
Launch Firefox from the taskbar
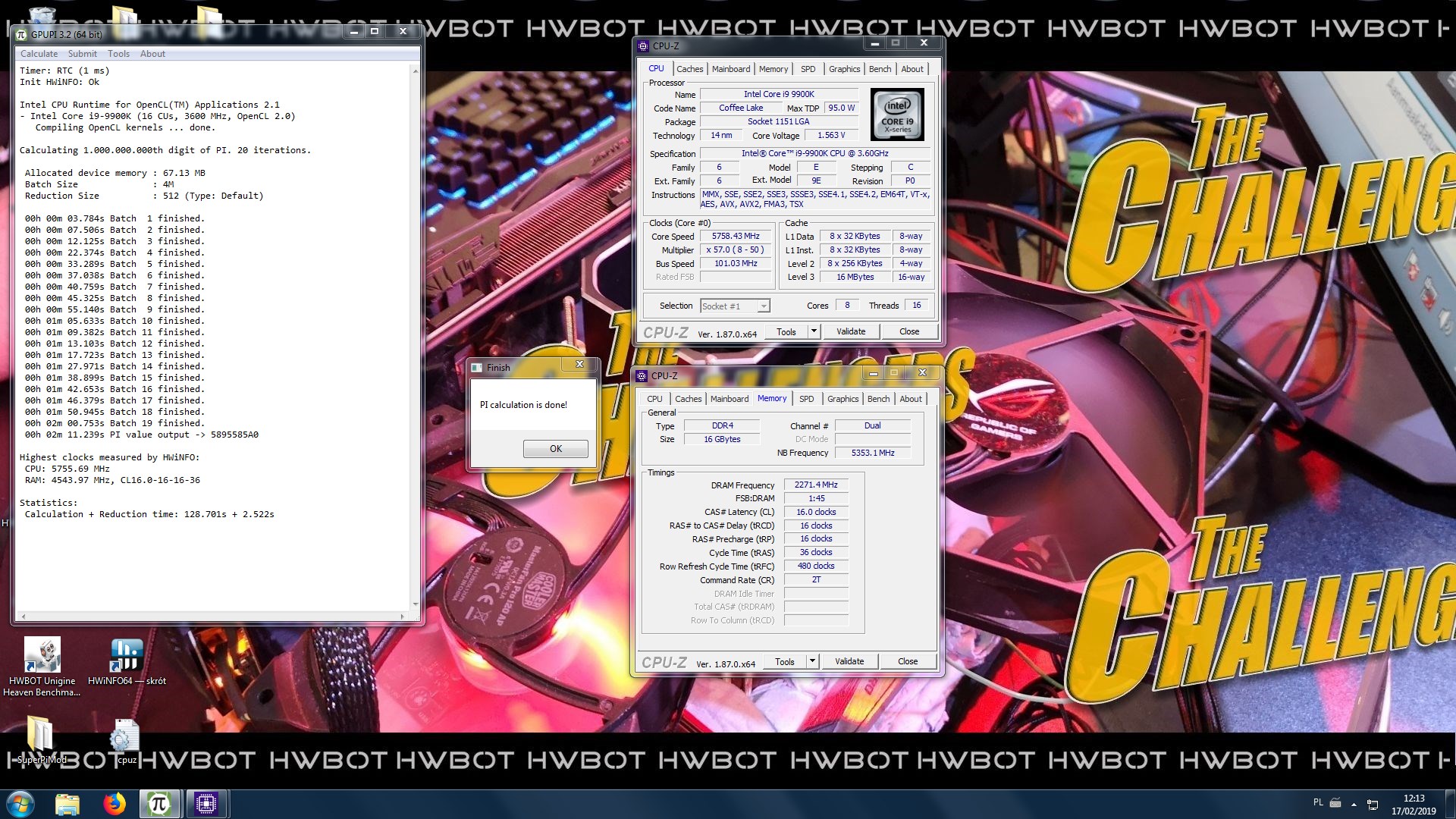pyautogui.click(x=115, y=803)
